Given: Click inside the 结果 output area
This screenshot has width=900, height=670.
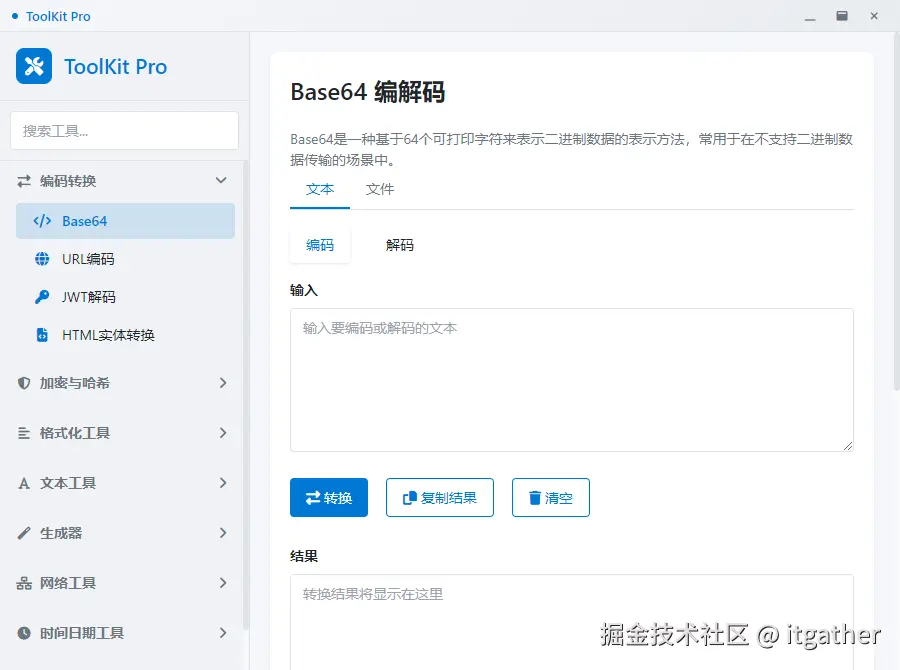Looking at the screenshot, I should (x=572, y=622).
